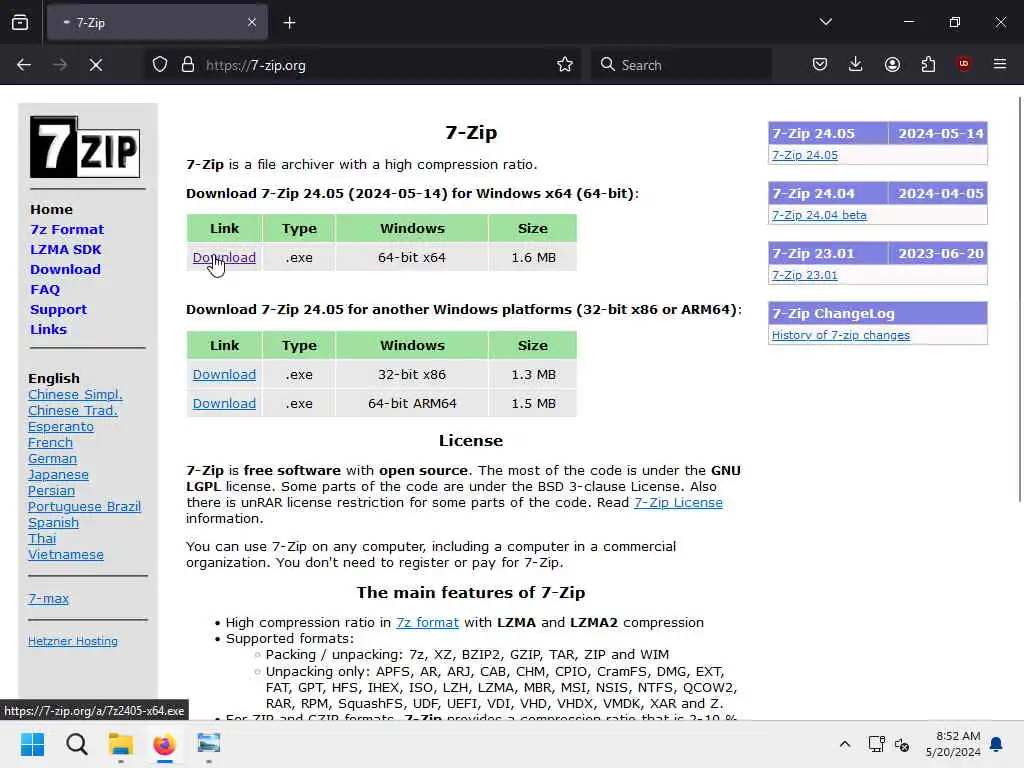This screenshot has width=1024, height=768.
Task: Switch language to French
Action: tap(50, 443)
